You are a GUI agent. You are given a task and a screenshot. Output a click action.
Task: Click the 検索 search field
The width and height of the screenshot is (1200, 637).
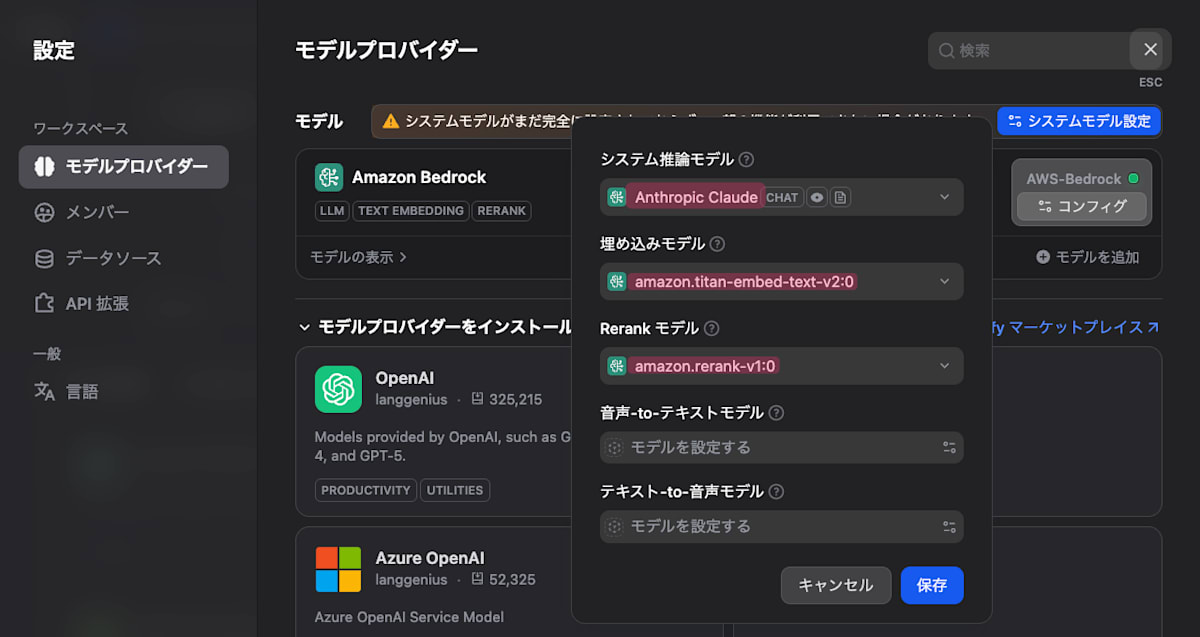1030,50
